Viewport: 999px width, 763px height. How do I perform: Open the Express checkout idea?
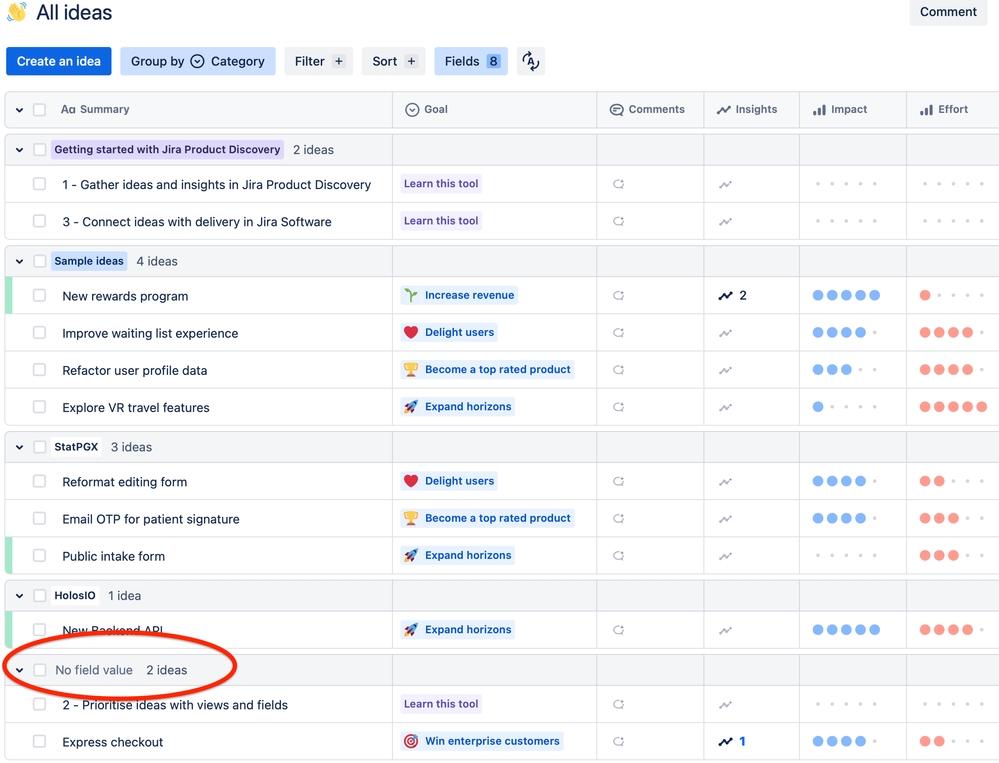(113, 742)
